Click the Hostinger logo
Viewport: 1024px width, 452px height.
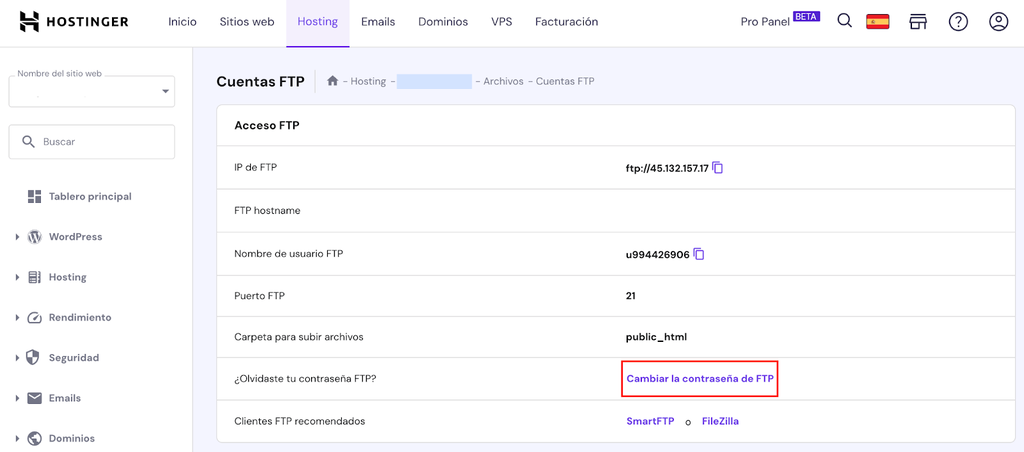(x=74, y=21)
